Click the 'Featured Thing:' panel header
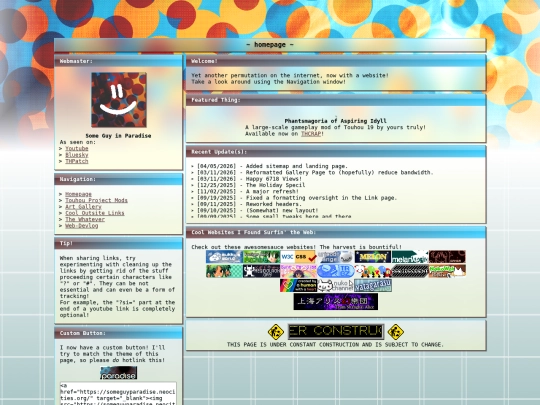 point(336,100)
